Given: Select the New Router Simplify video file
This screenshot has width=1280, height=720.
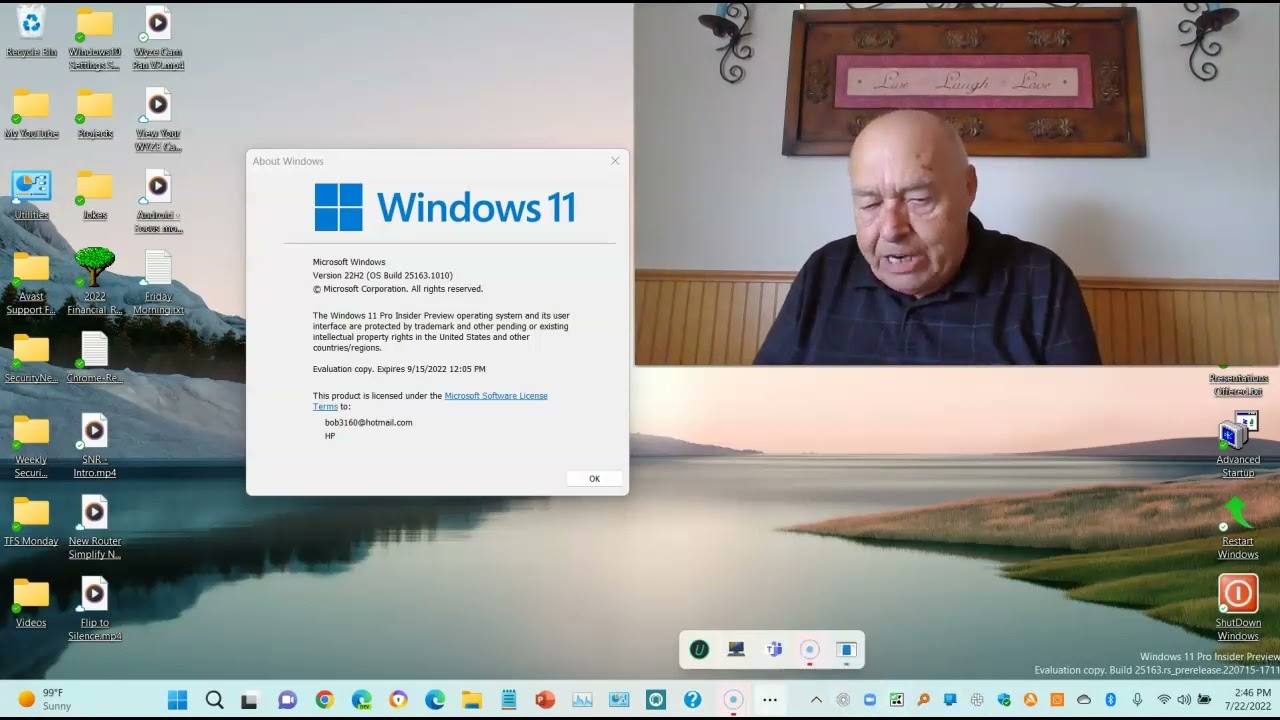Looking at the screenshot, I should click(x=95, y=528).
